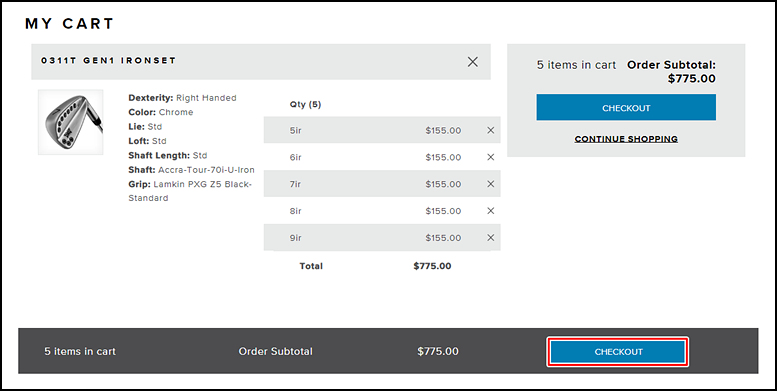Select the 5ir $155.00 row
The image size is (777, 391).
pos(382,130)
